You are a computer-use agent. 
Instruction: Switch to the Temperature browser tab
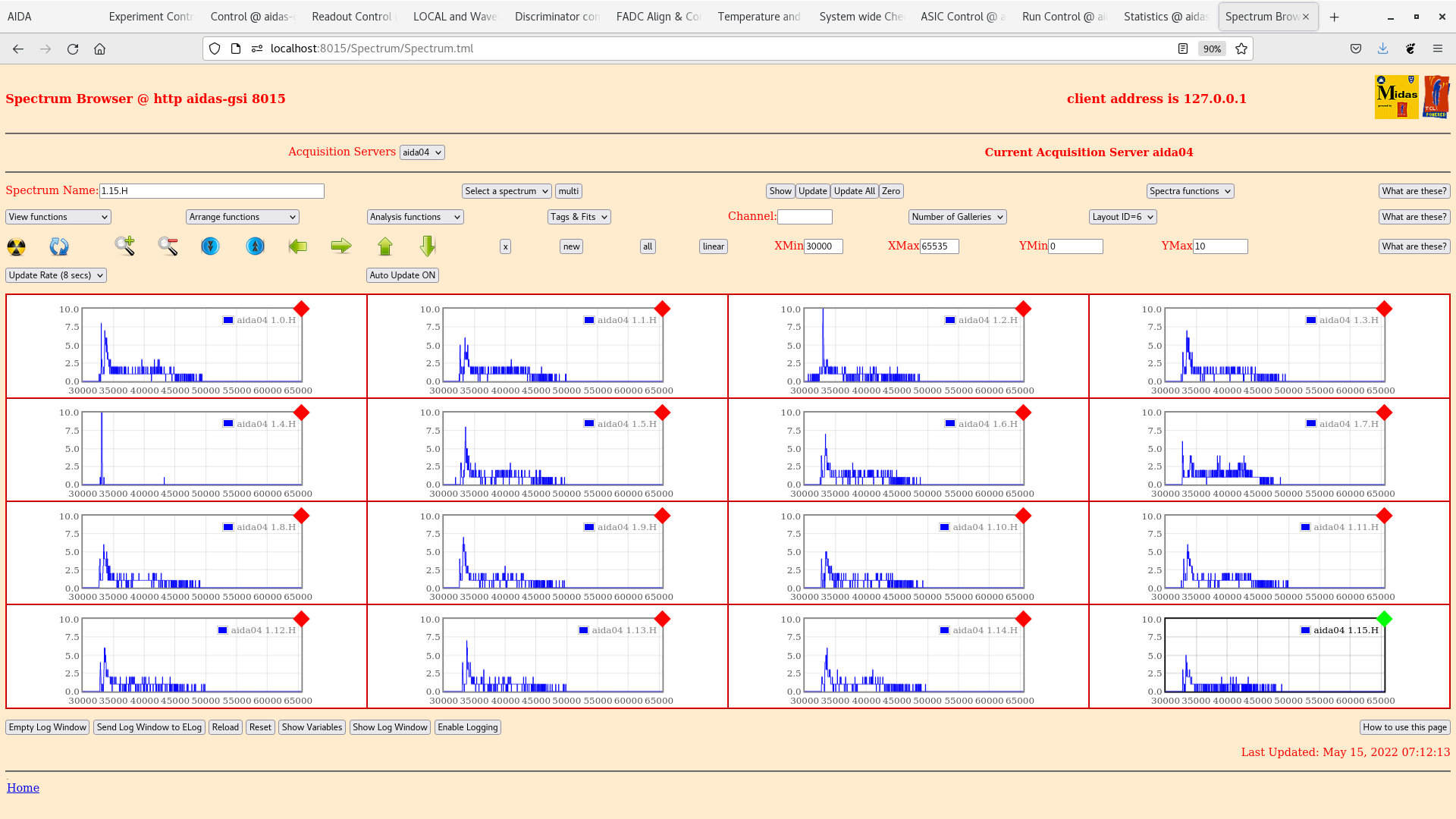pyautogui.click(x=758, y=17)
